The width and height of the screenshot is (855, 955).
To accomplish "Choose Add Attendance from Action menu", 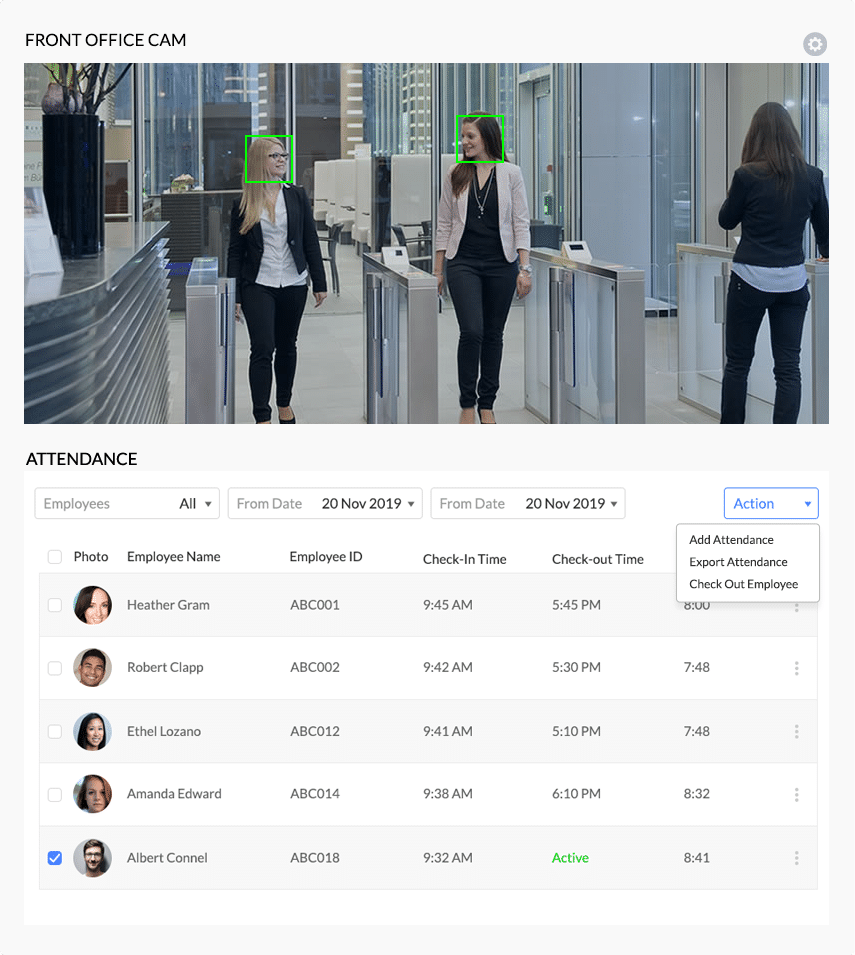I will [x=731, y=540].
